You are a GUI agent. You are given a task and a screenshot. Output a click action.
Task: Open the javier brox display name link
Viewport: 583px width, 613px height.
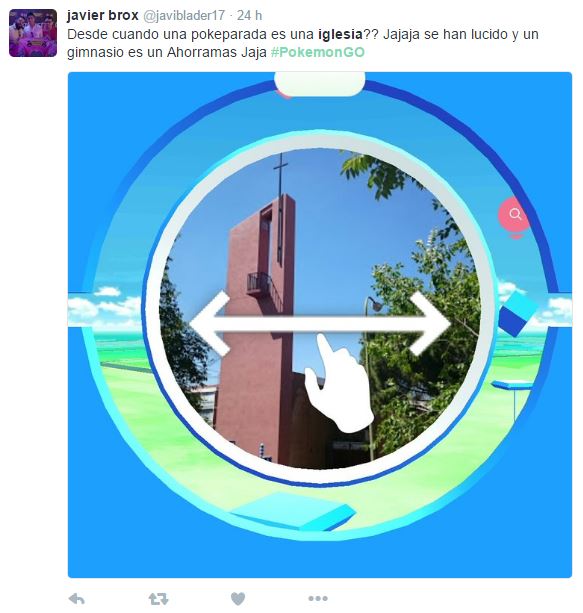(102, 15)
